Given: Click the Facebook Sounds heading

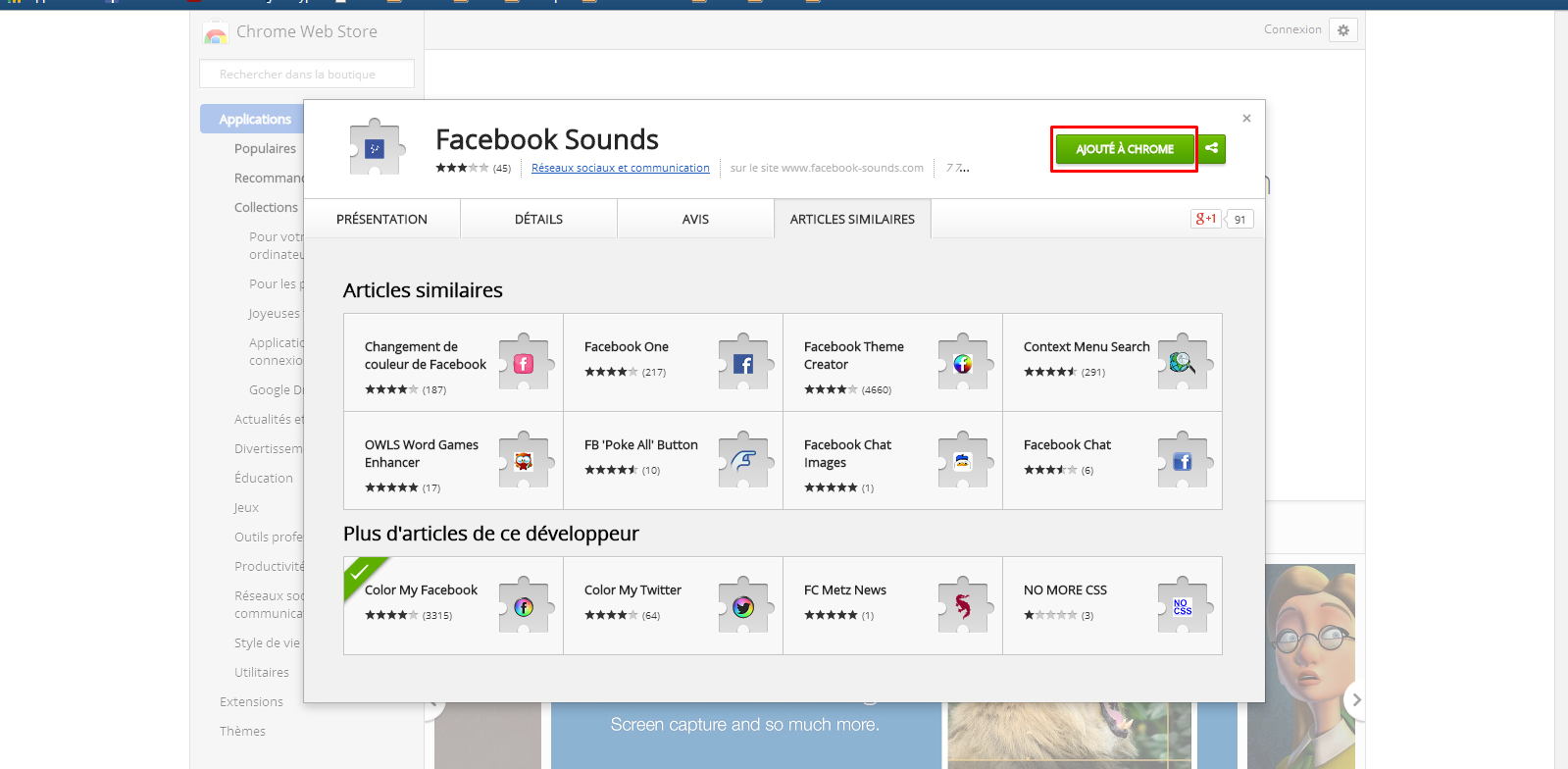Looking at the screenshot, I should pos(547,139).
